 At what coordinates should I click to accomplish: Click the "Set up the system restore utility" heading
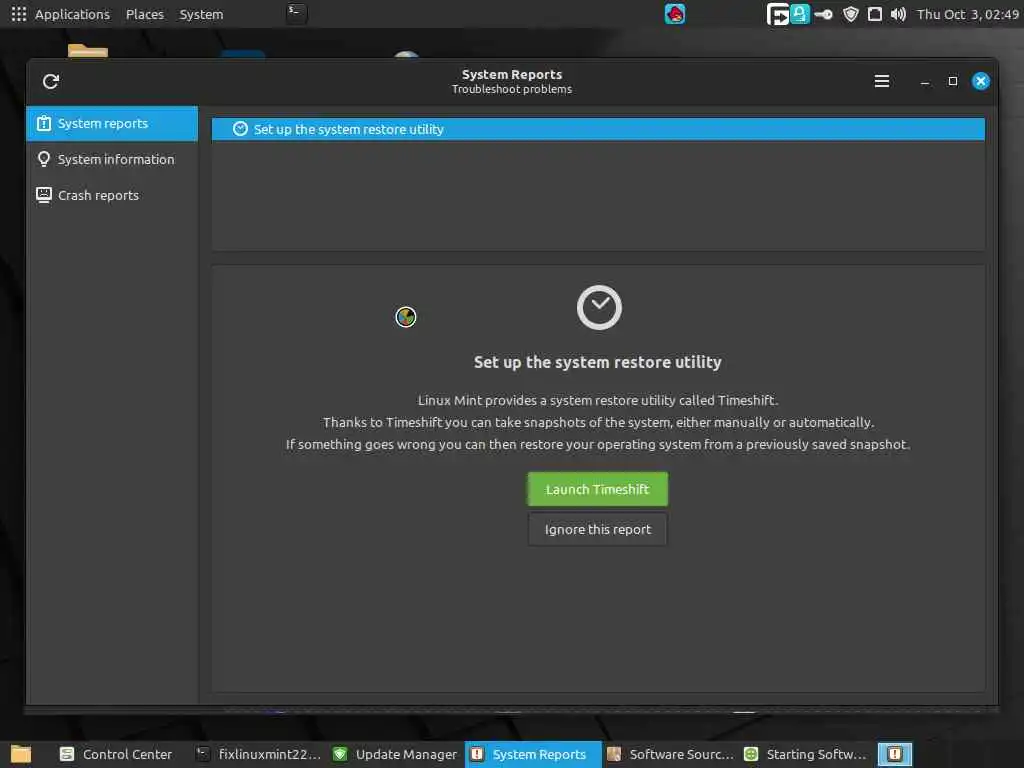click(598, 362)
